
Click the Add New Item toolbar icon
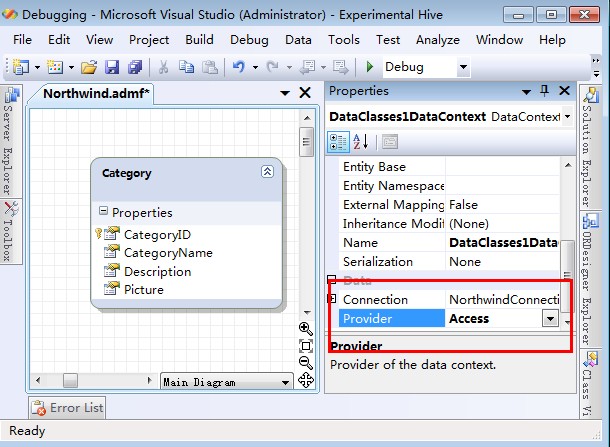[x=55, y=67]
